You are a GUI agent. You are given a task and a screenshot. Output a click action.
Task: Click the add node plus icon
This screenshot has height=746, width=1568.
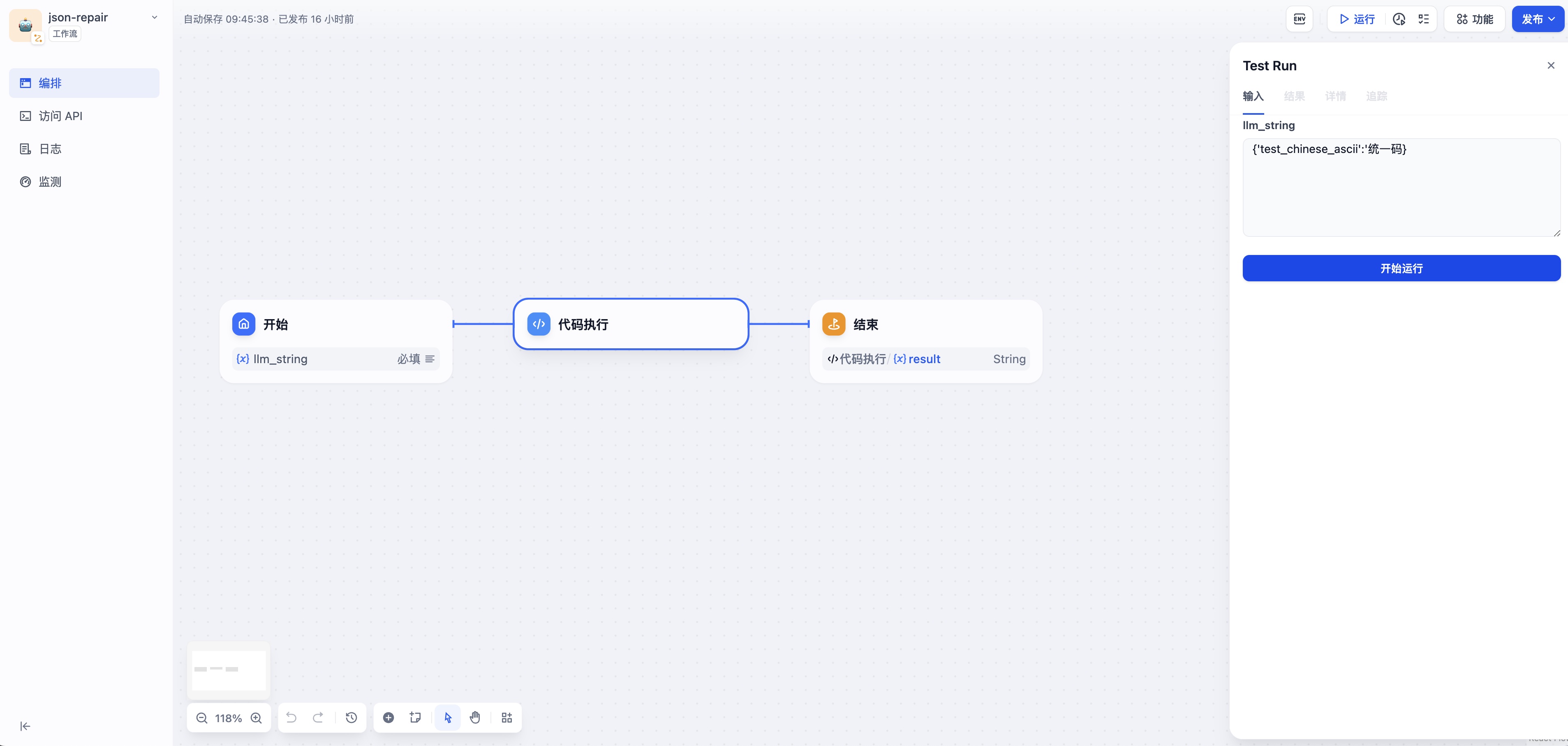(x=389, y=717)
